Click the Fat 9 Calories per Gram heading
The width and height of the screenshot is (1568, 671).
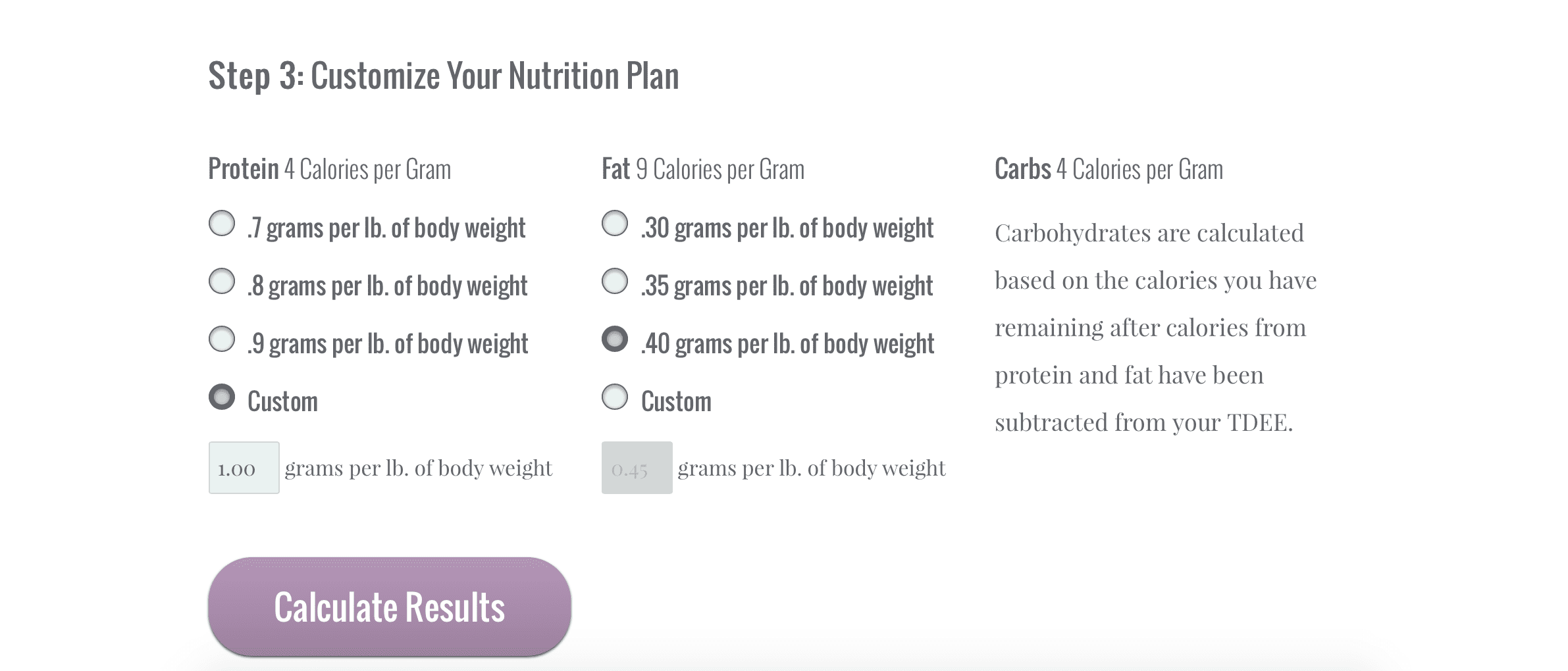703,169
